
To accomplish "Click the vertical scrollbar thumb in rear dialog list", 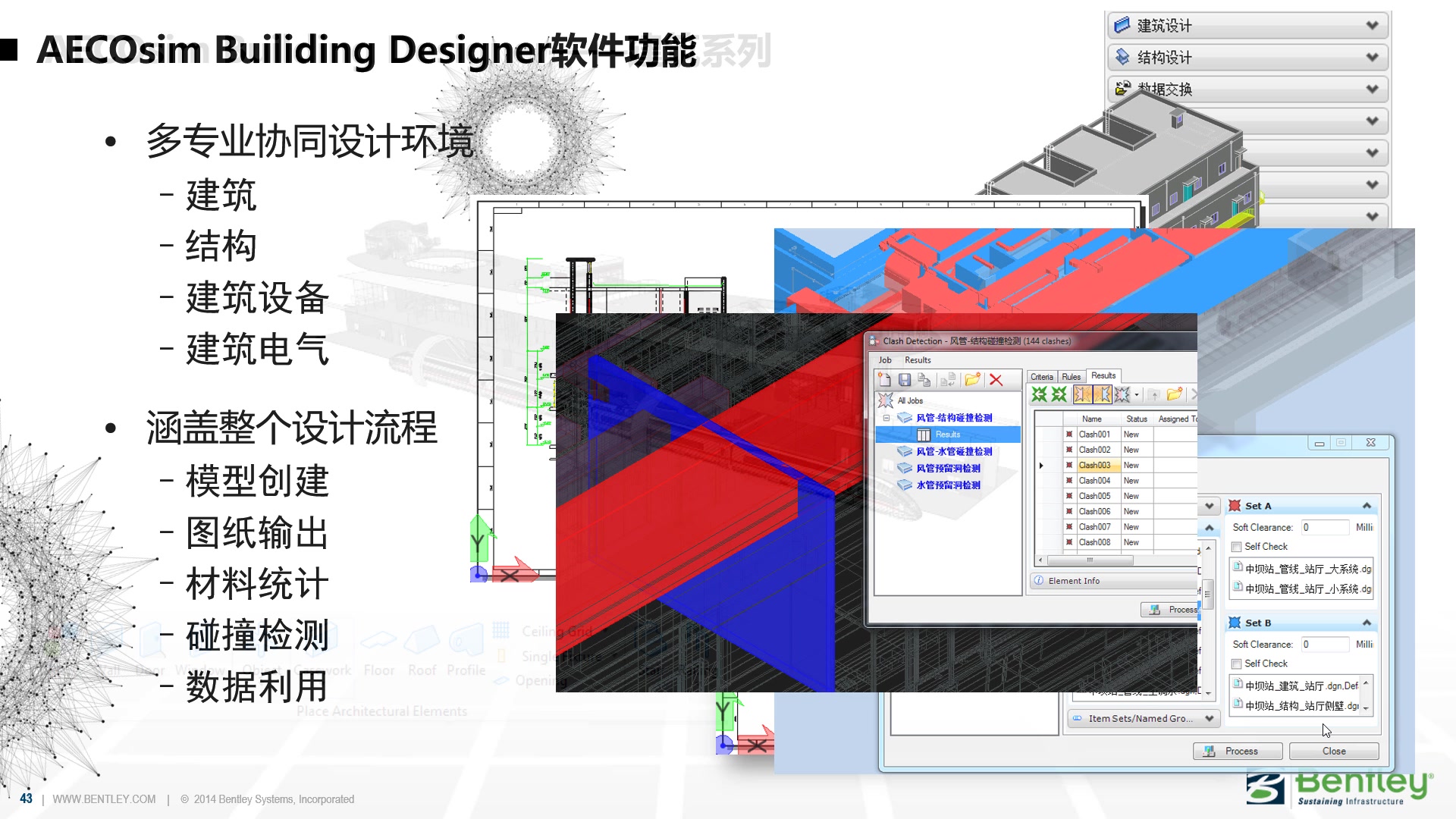I will [1207, 593].
